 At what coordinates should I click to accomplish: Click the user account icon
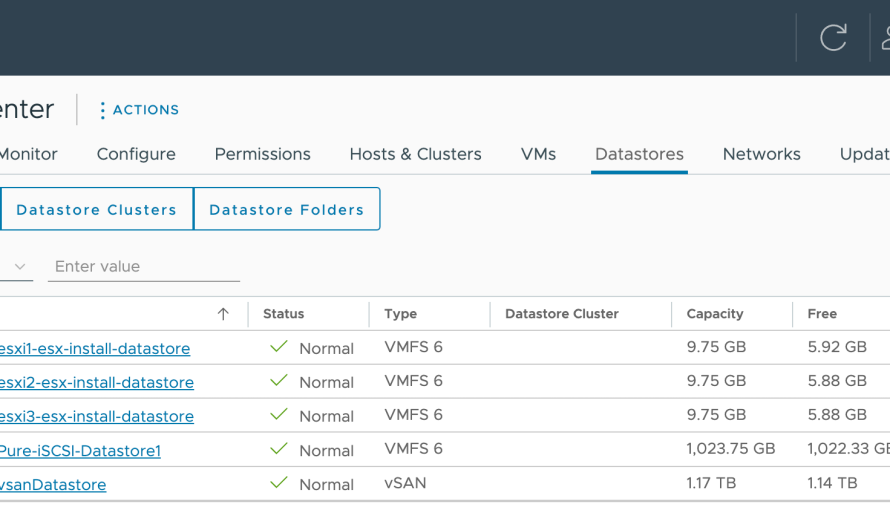click(x=884, y=38)
